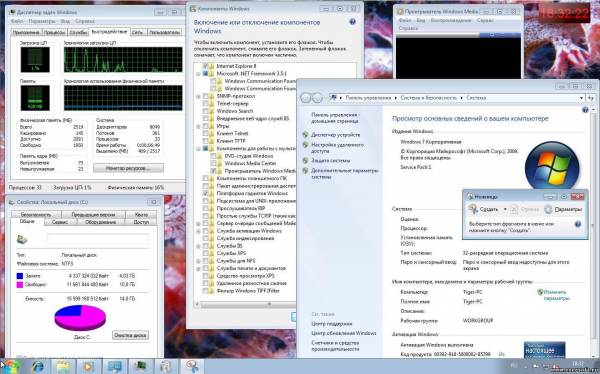
Task: Click the help icon in Snipping Tool
Action: coord(577,224)
